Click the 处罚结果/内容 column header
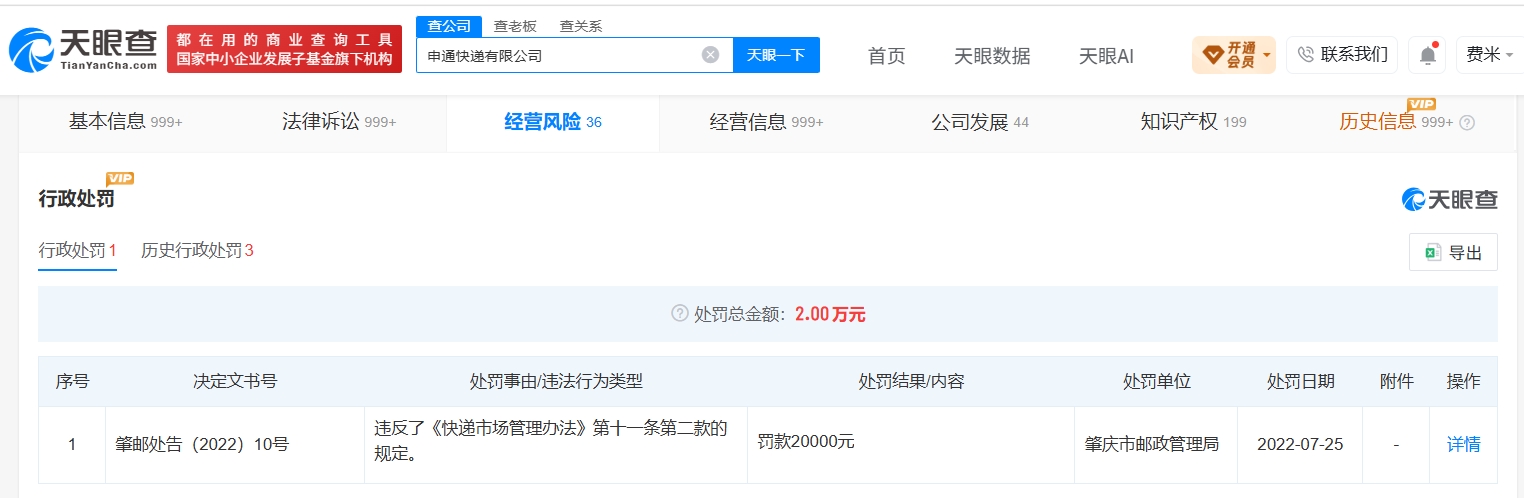The height and width of the screenshot is (498, 1524). pos(911,381)
